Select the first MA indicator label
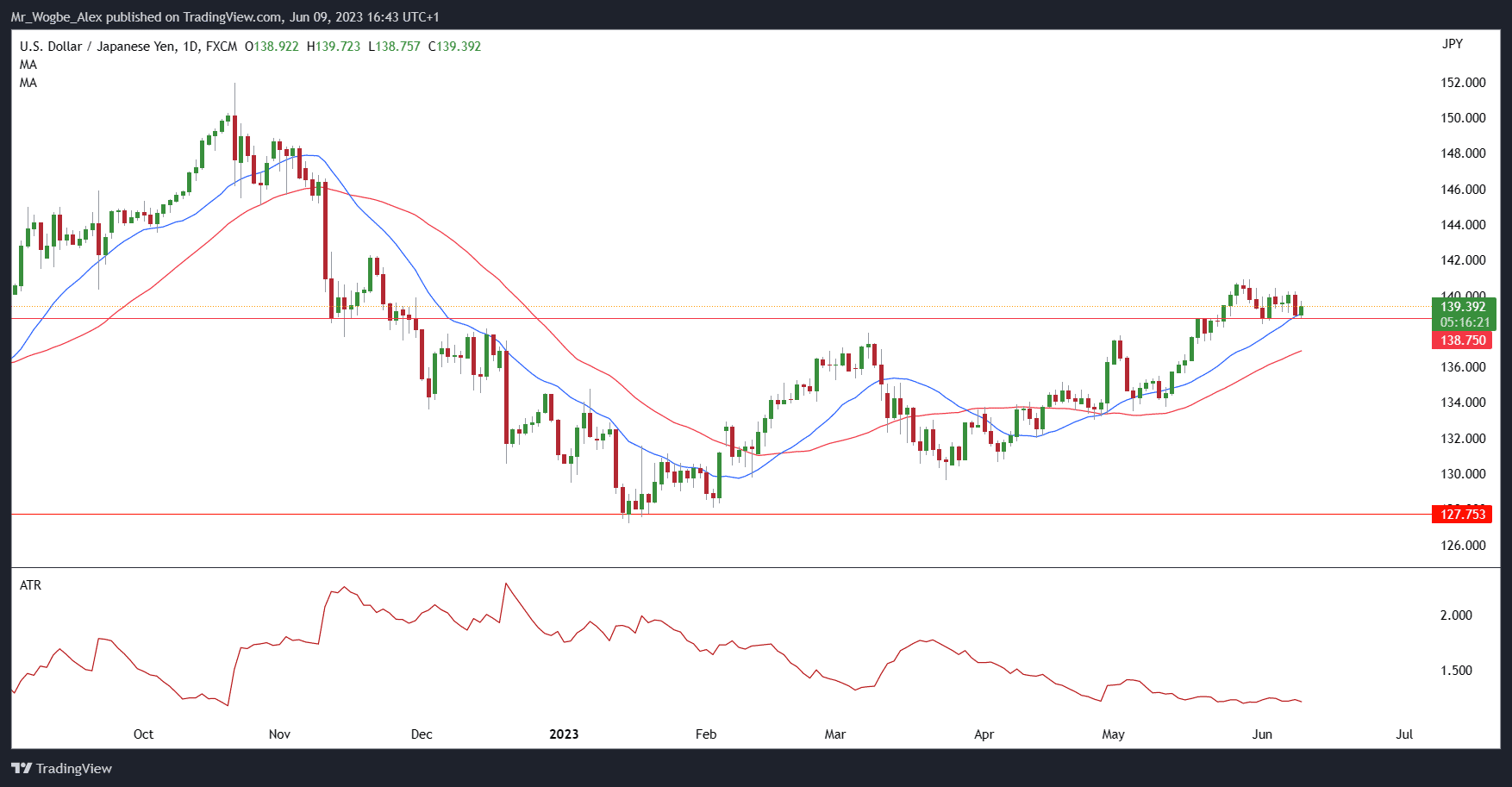Image resolution: width=1512 pixels, height=787 pixels. (x=28, y=65)
